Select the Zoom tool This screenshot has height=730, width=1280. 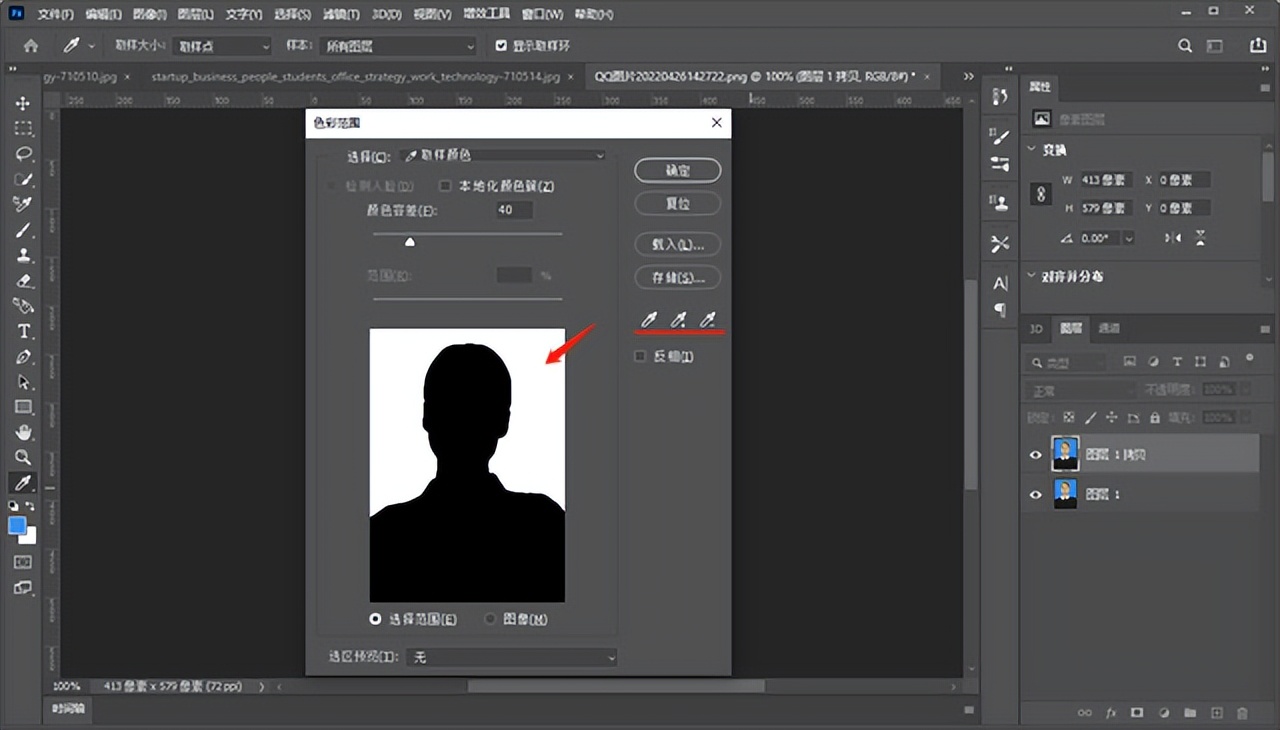25,456
